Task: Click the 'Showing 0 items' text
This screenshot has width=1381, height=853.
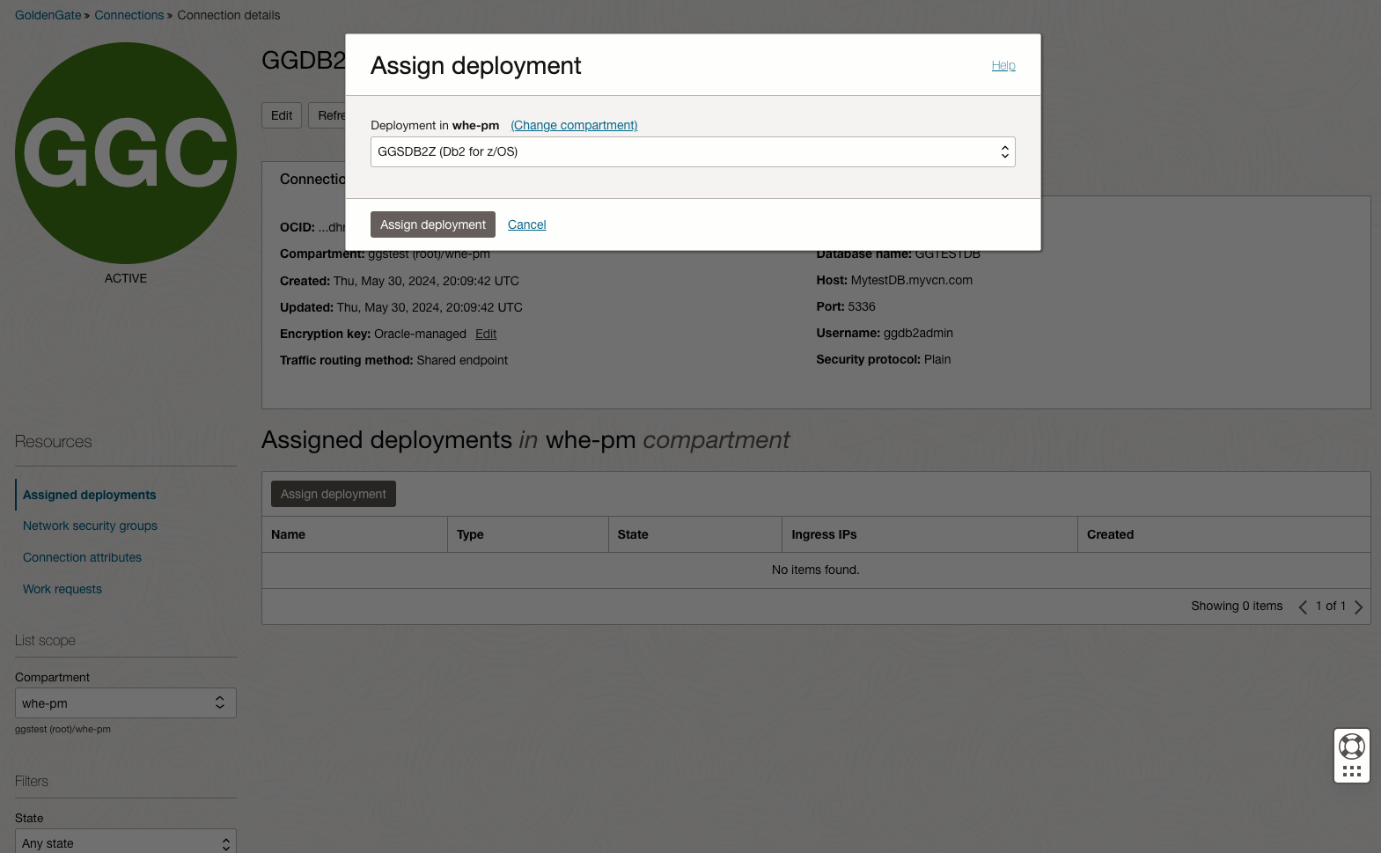Action: pos(1237,606)
